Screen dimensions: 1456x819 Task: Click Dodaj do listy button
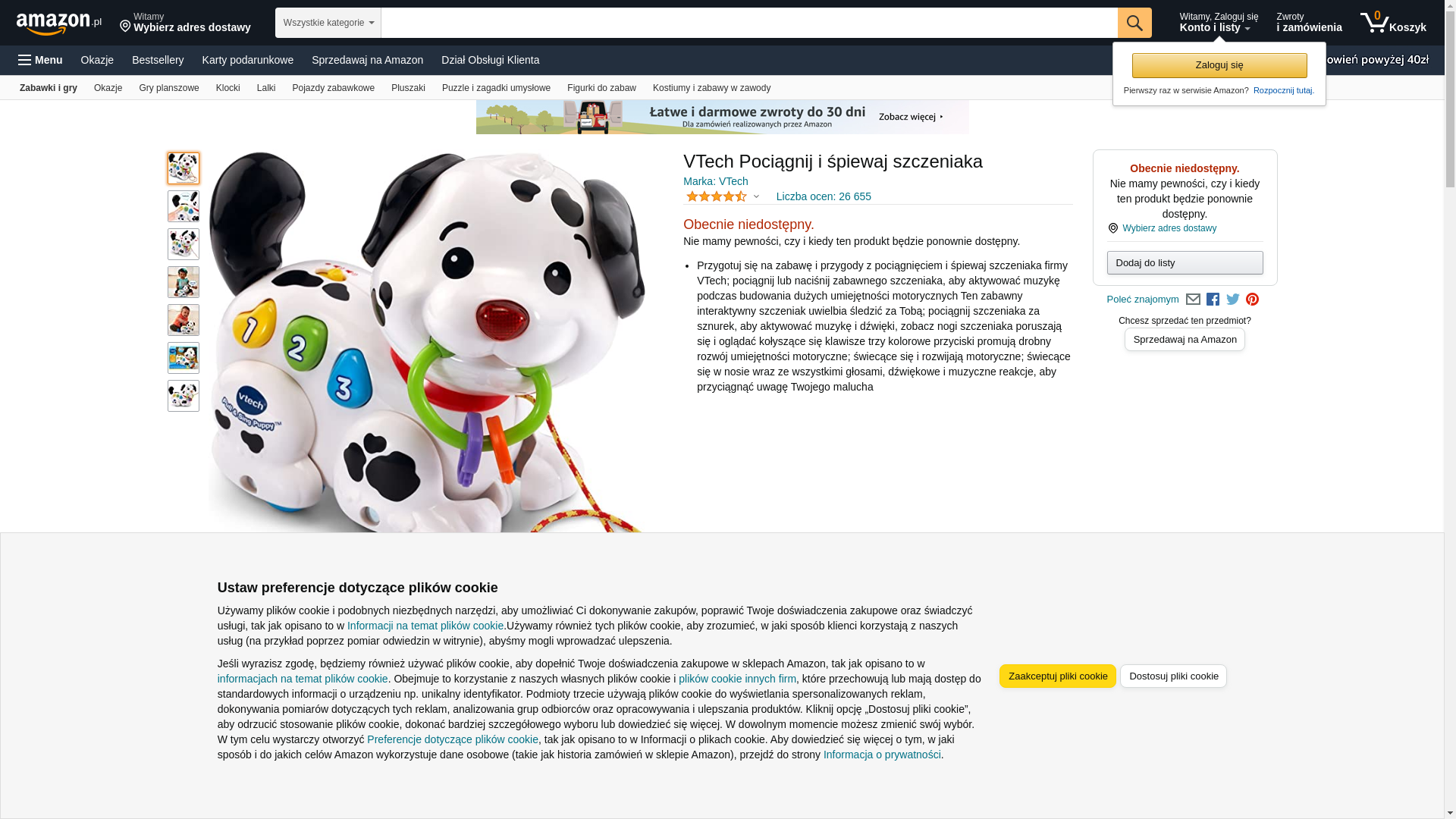pos(1185,263)
